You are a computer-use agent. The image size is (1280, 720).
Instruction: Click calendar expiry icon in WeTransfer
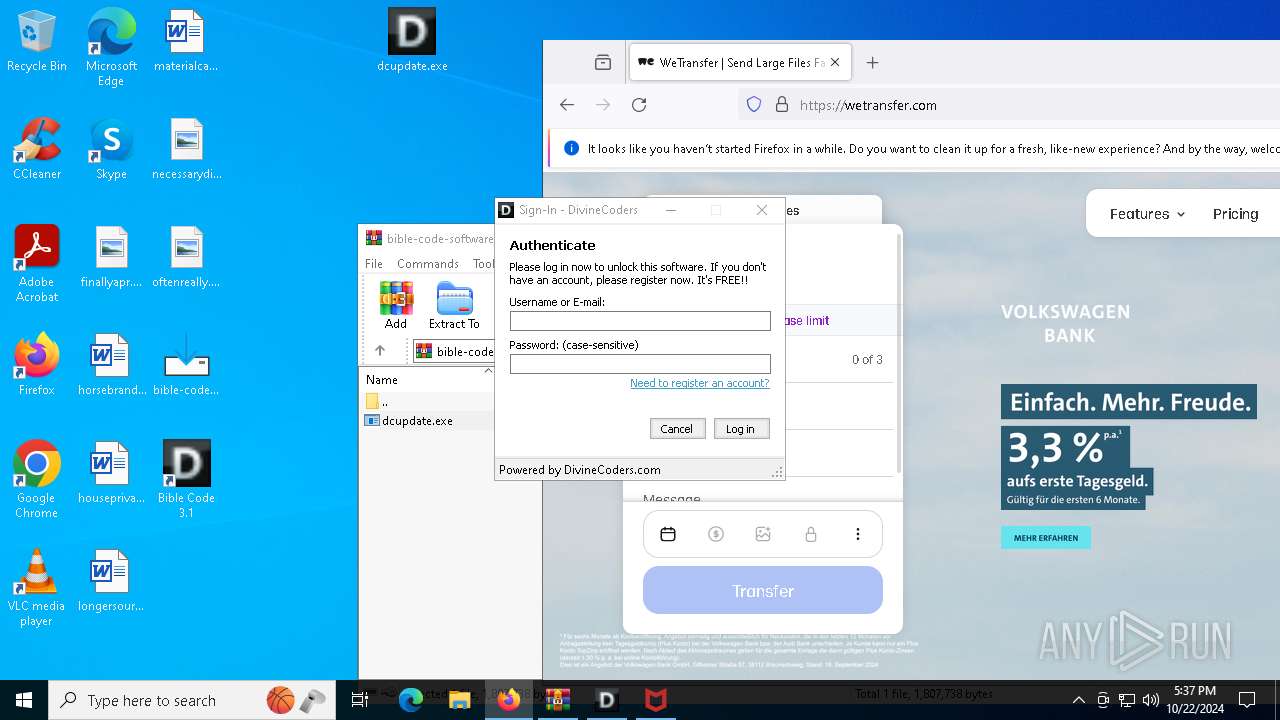pos(668,535)
